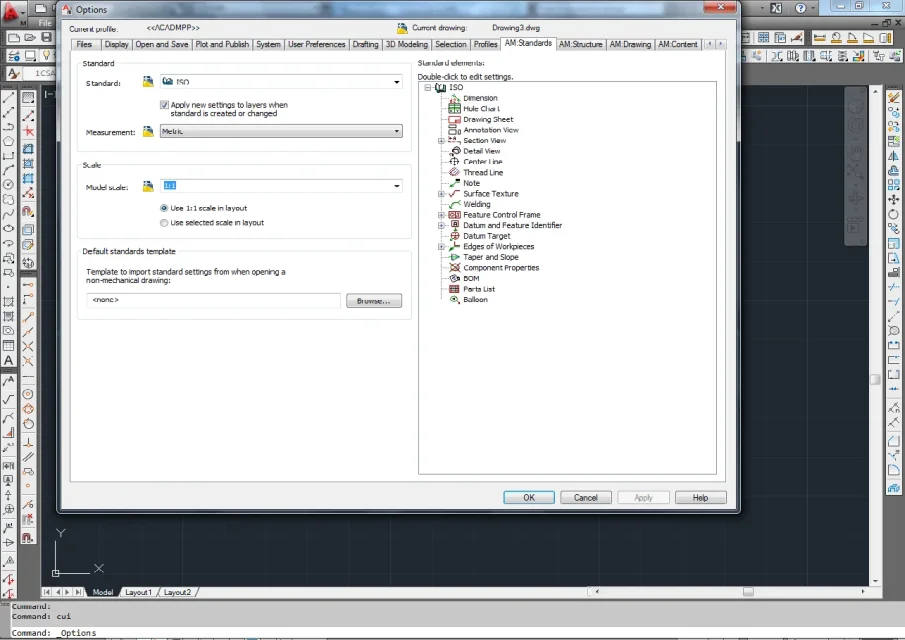Click the Browse button for templates
The image size is (905, 640).
coord(374,301)
